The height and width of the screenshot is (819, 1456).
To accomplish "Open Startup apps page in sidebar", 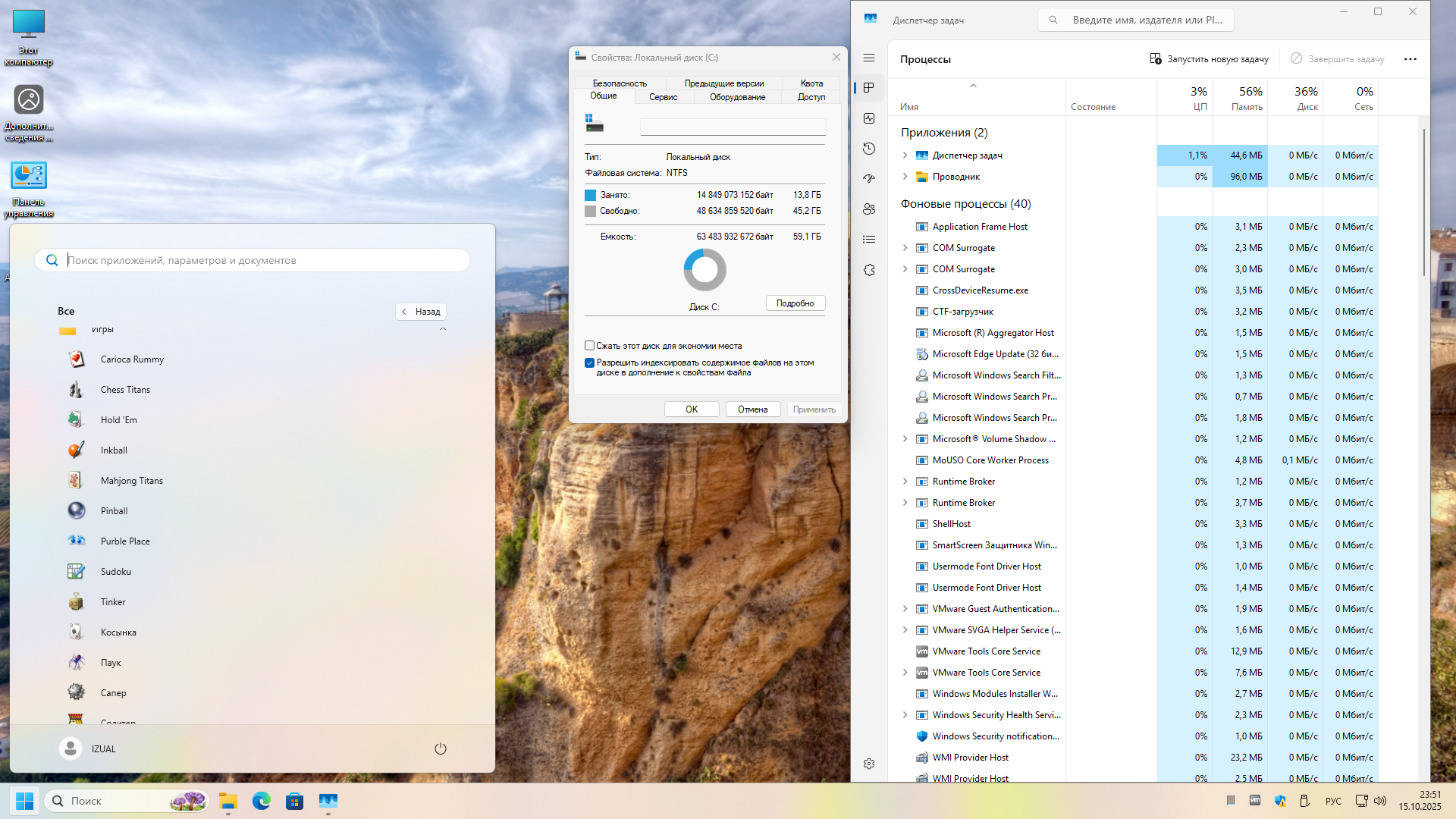I will coord(869,179).
